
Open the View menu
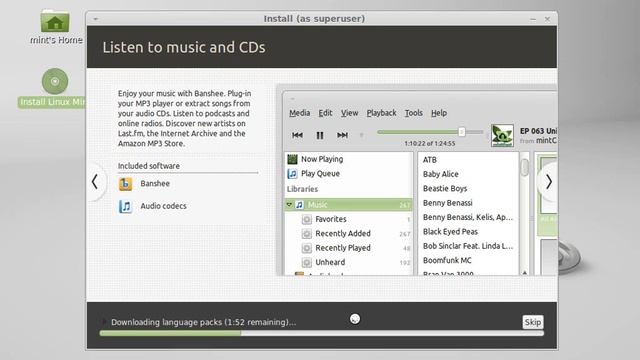coord(349,113)
